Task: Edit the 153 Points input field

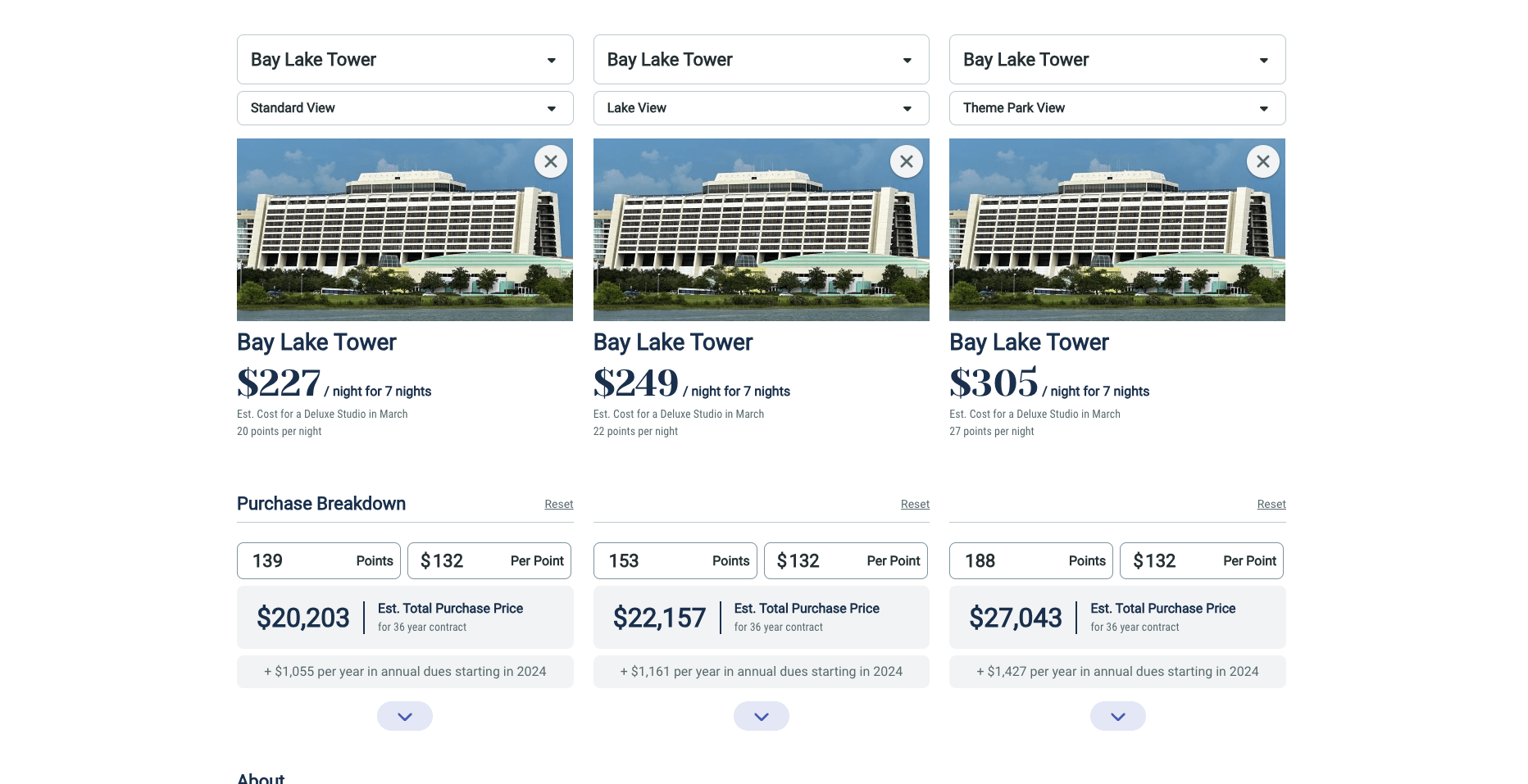Action: (675, 561)
